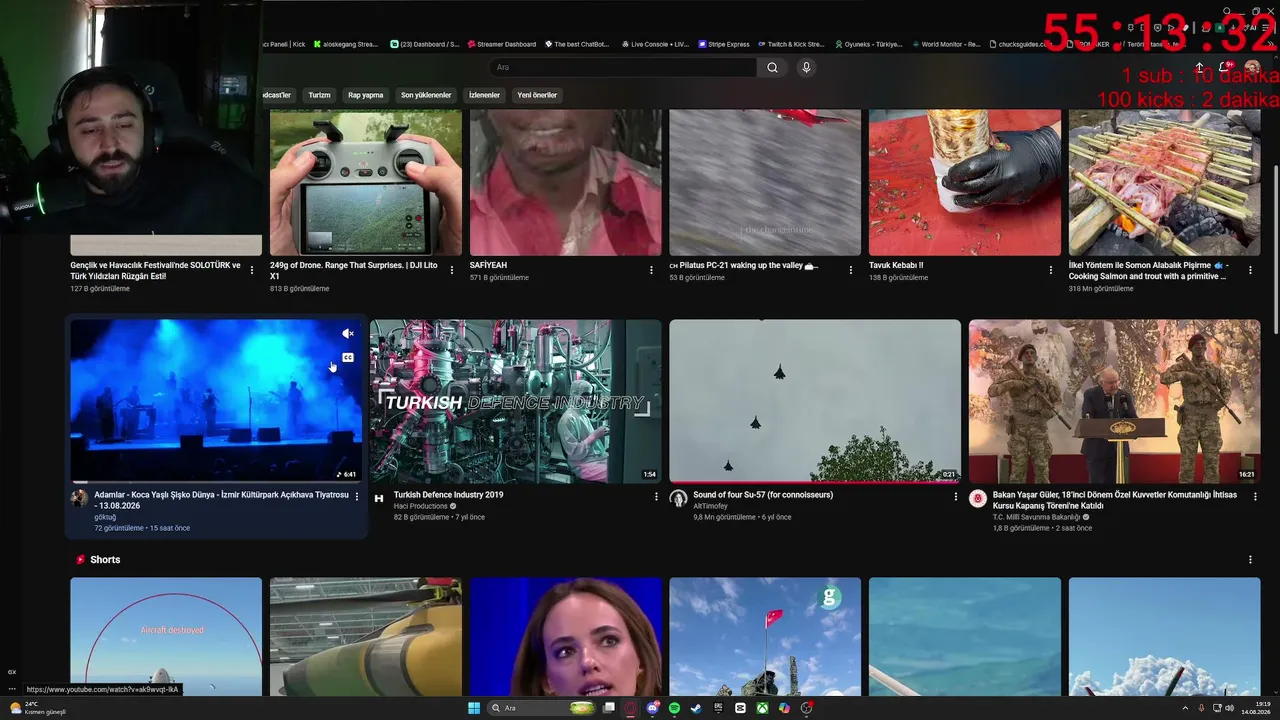Open Steam from the taskbar

696,708
